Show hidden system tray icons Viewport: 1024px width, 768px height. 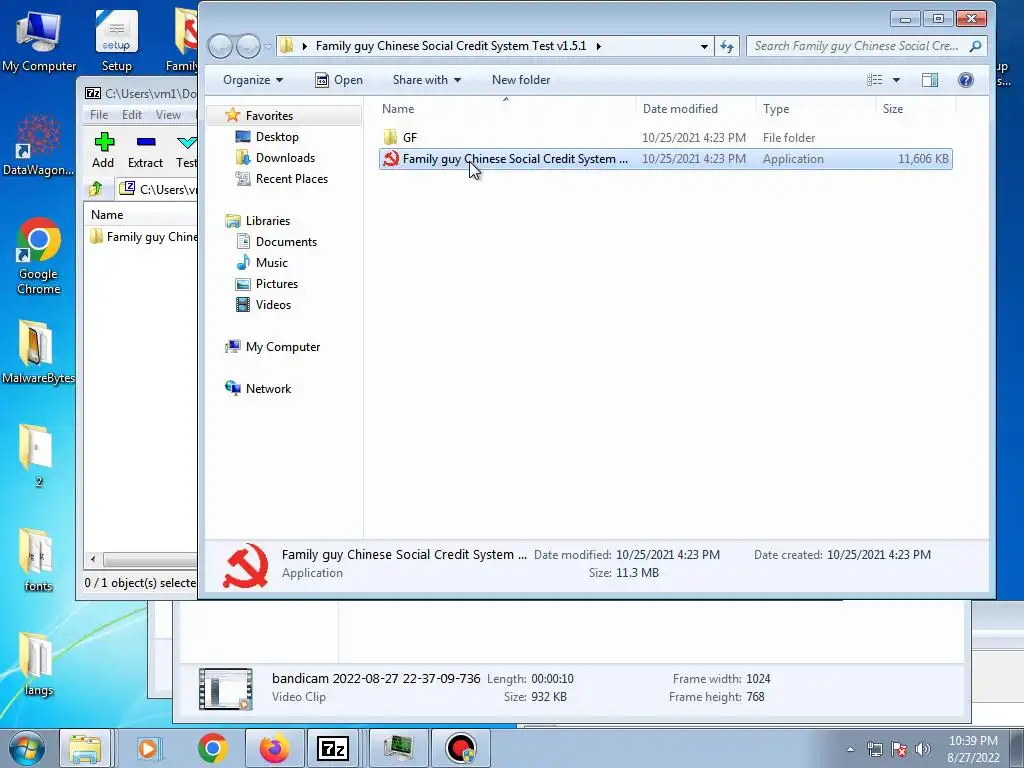pos(850,749)
